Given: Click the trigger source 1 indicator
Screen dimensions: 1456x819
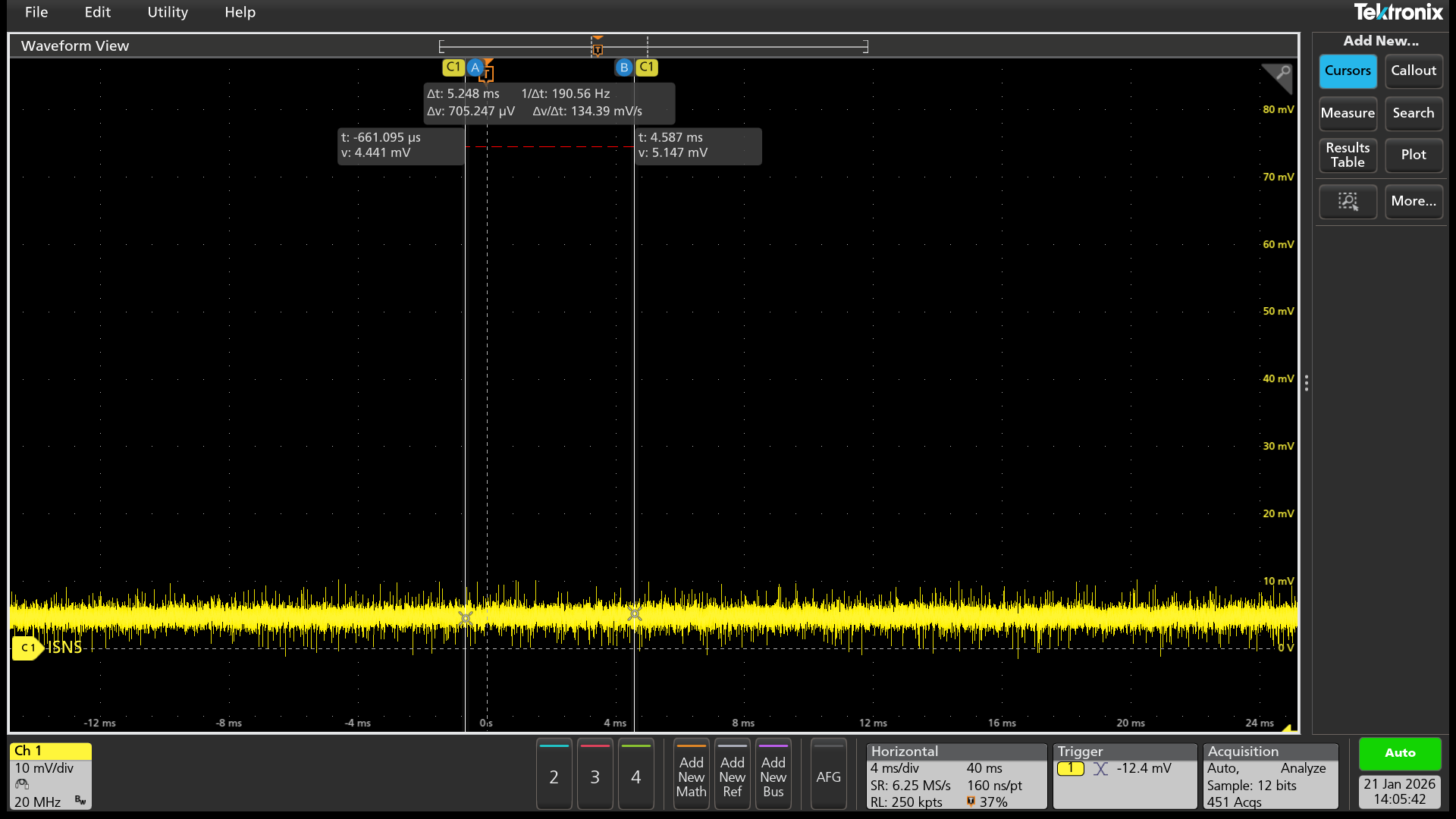Looking at the screenshot, I should click(x=1070, y=768).
